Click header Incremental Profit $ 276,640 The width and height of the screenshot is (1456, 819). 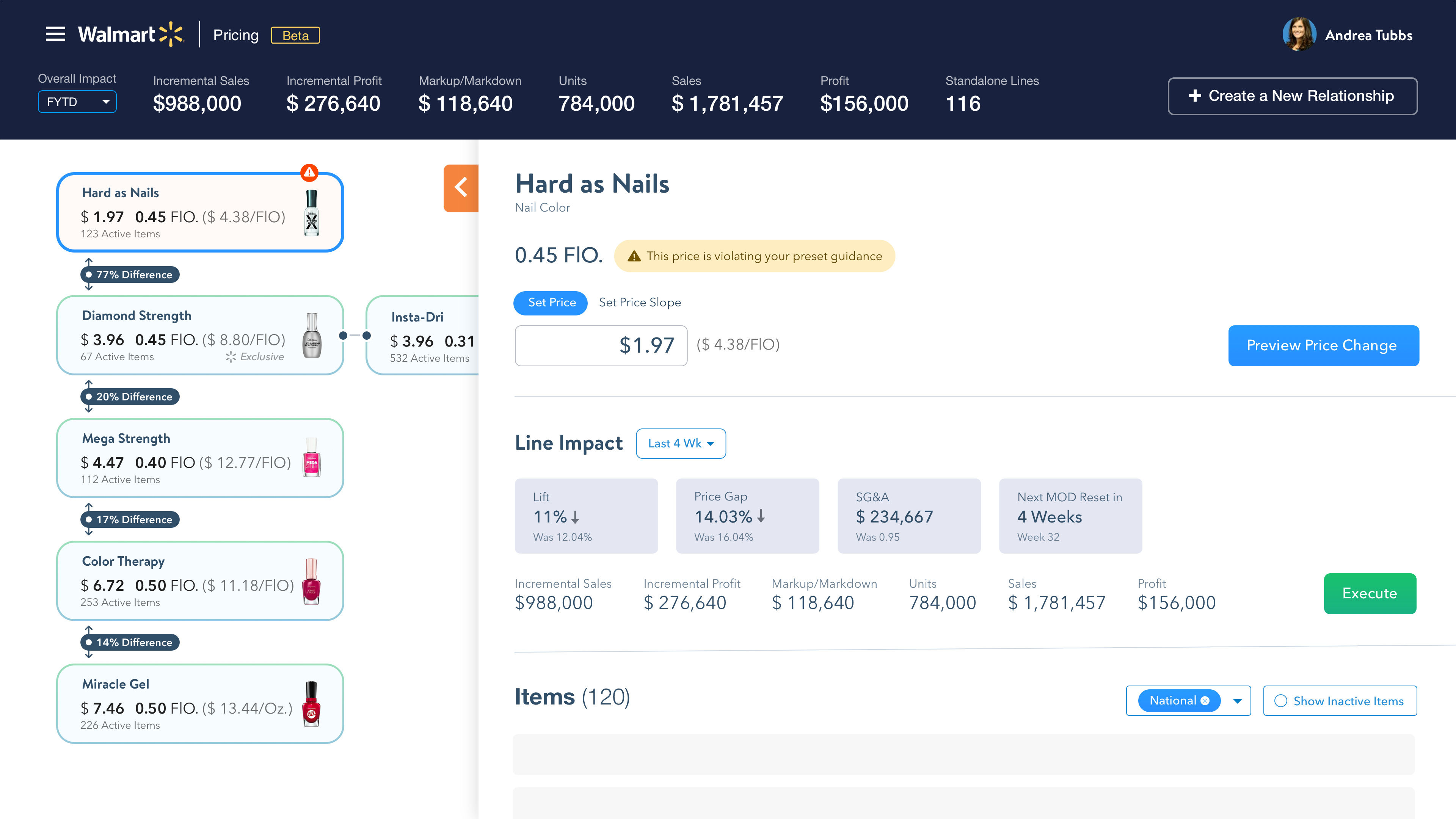pos(334,94)
